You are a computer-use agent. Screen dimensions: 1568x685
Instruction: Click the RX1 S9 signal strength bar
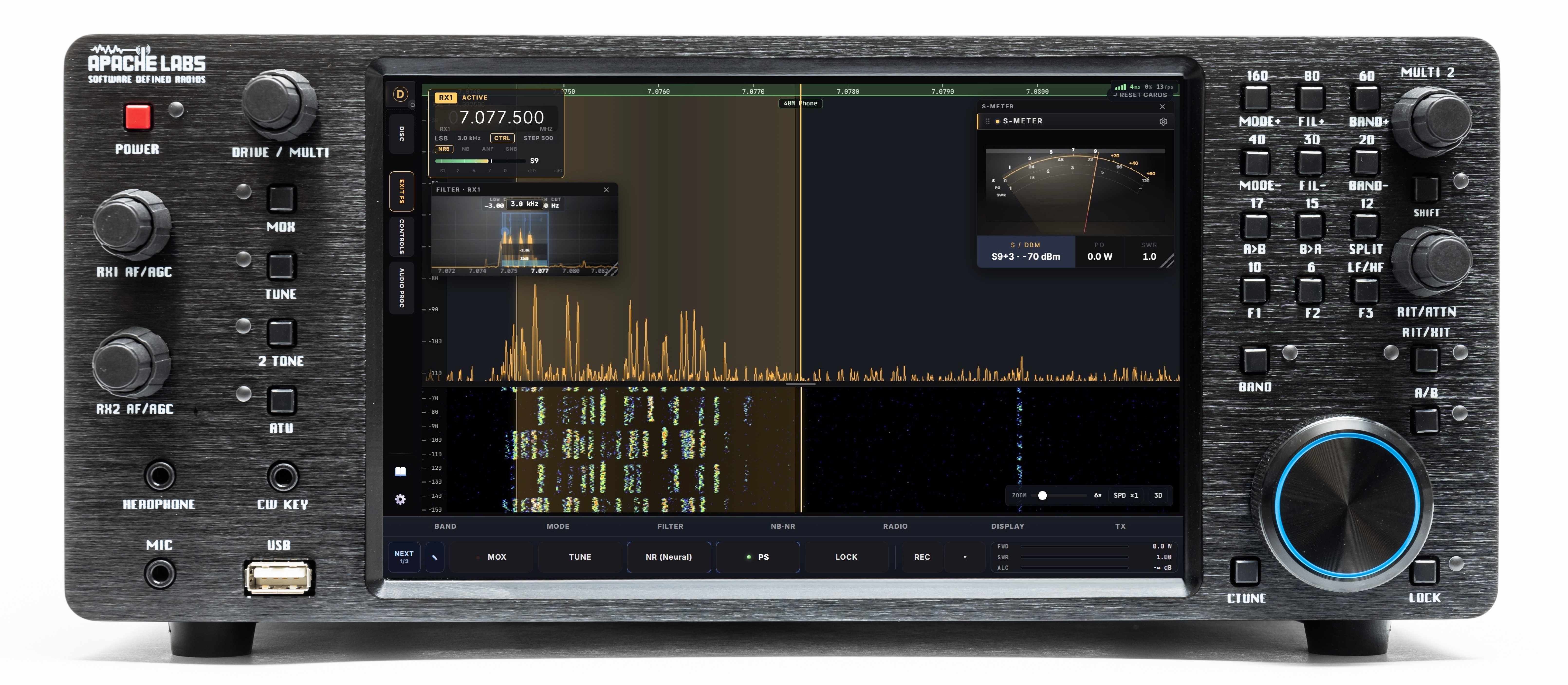tap(481, 161)
